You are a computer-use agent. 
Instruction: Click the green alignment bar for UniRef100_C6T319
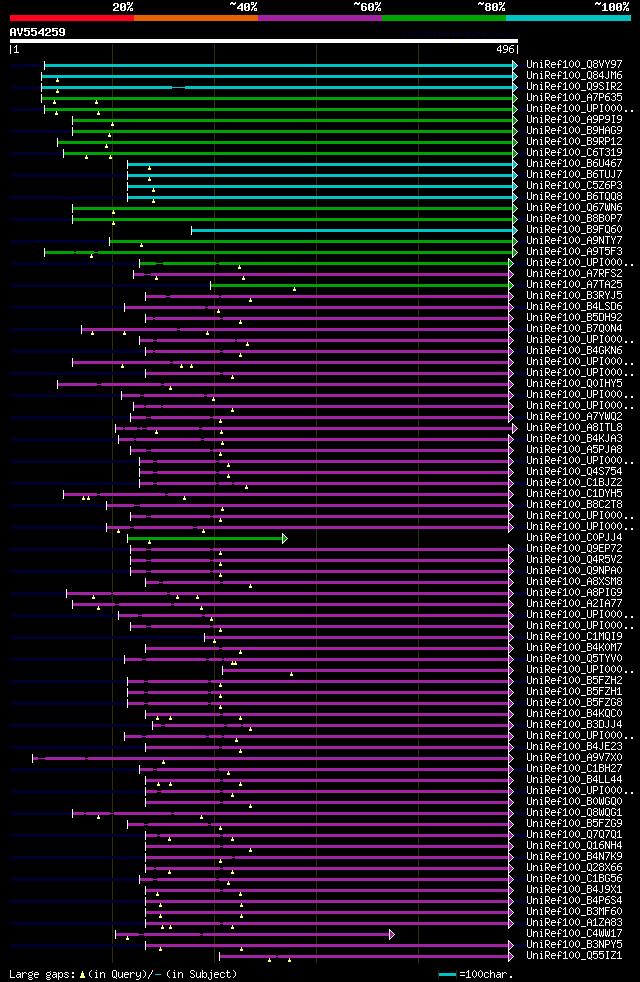pos(290,153)
